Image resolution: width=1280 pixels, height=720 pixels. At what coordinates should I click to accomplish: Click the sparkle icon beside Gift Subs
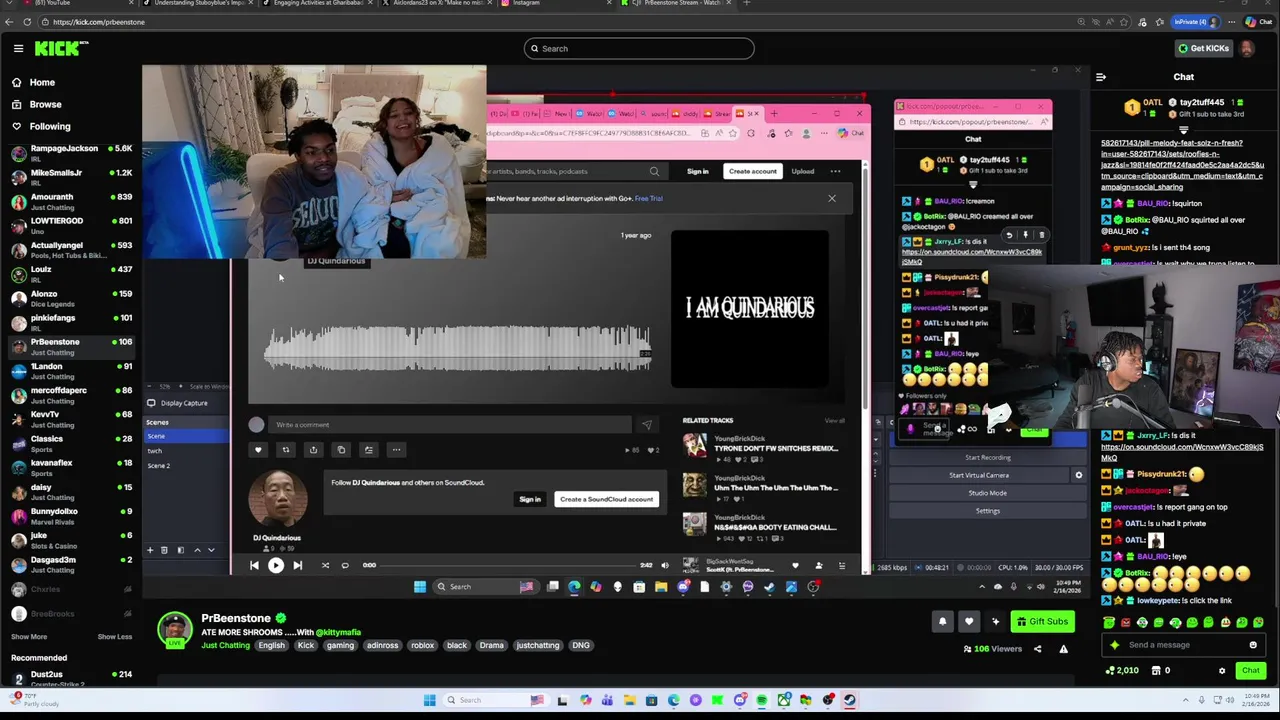[995, 622]
